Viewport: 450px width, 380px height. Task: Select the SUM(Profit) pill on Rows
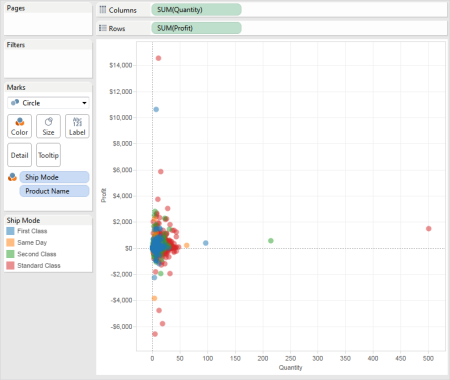(x=196, y=28)
